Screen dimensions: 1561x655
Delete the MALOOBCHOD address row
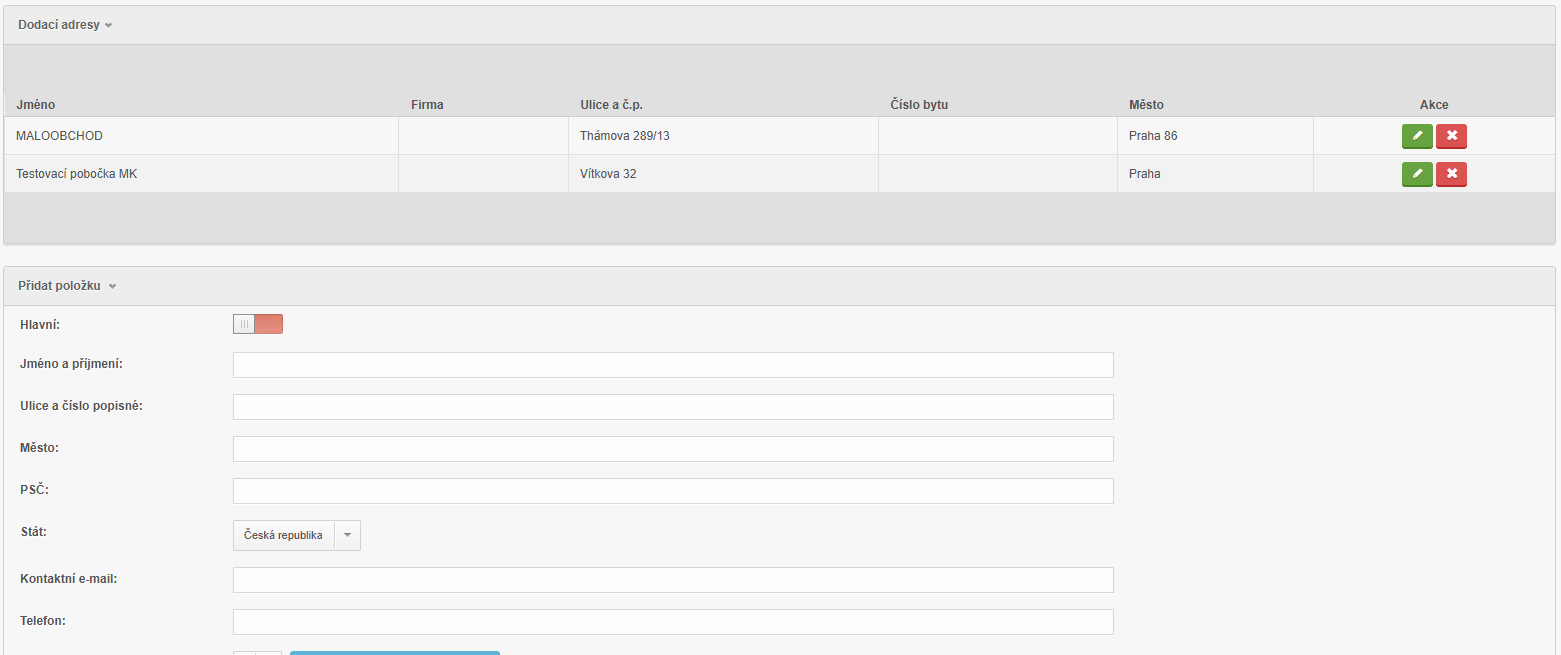pos(1451,136)
